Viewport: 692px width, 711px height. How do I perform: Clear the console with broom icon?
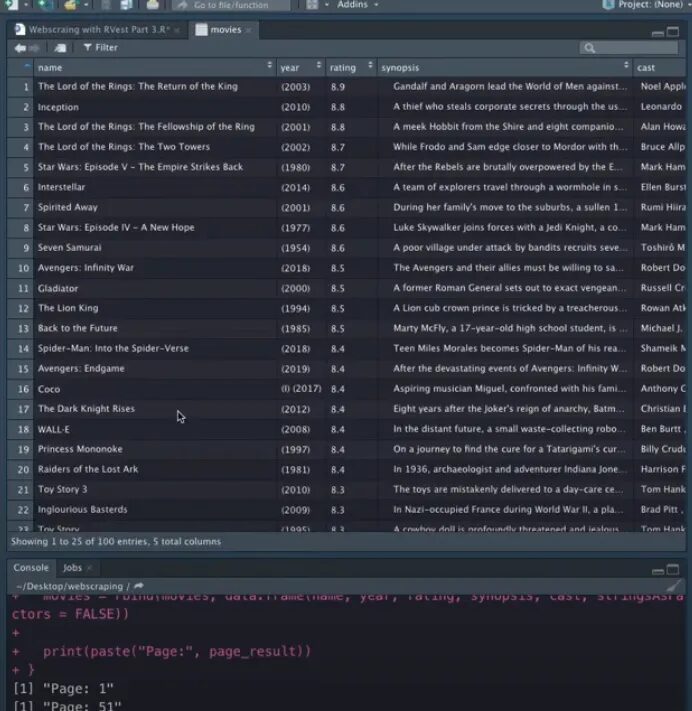[x=676, y=586]
